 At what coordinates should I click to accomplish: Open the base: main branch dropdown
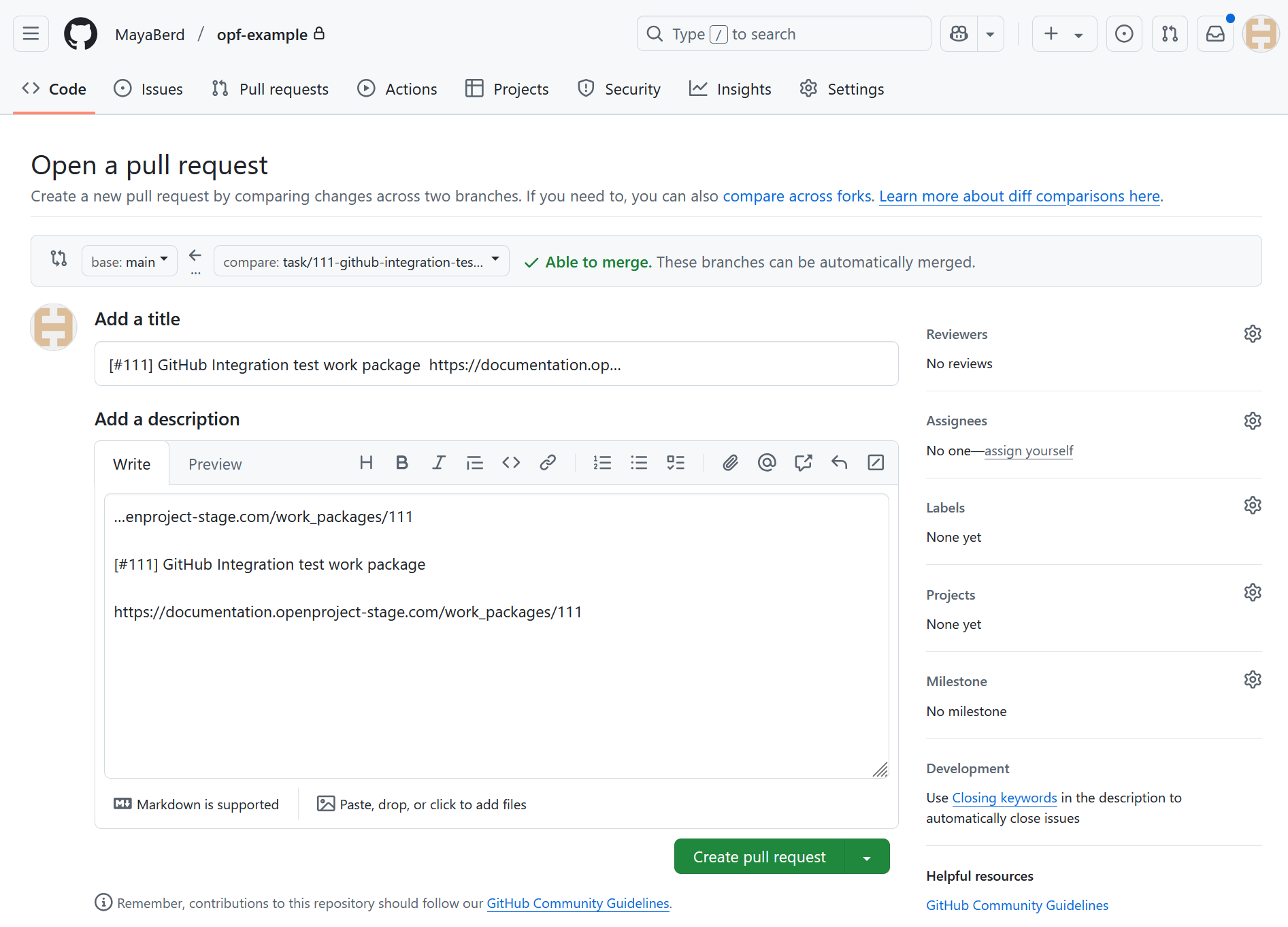point(129,261)
